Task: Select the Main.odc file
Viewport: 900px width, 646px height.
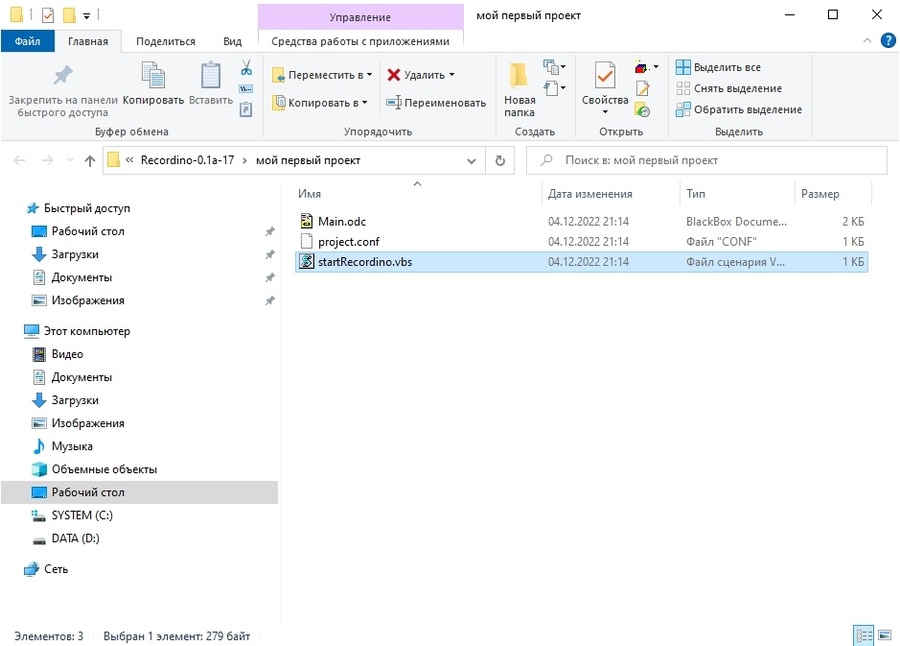Action: (343, 221)
